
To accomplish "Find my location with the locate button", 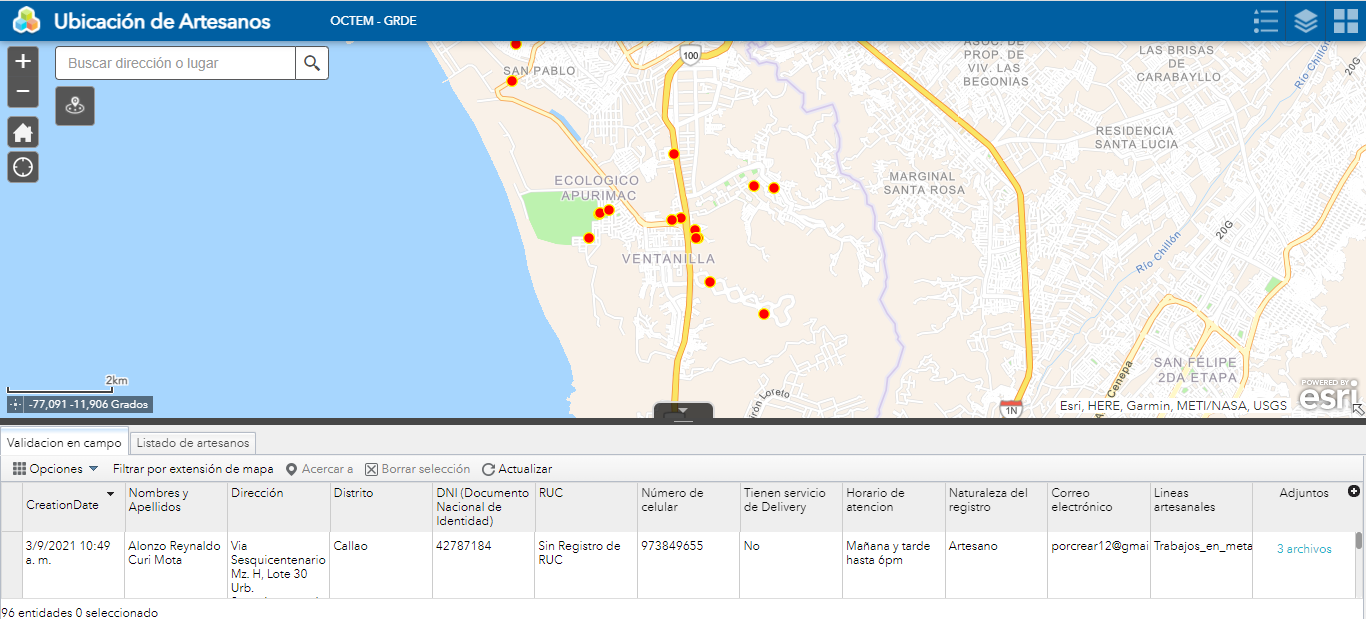I will pos(23,167).
